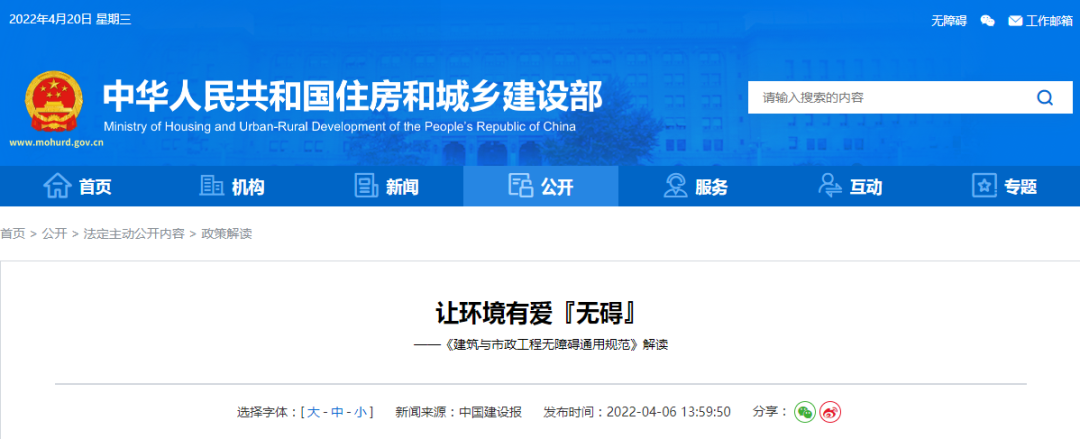This screenshot has width=1080, height=439.
Task: Click the building icon beside 机构
Action: [x=211, y=185]
